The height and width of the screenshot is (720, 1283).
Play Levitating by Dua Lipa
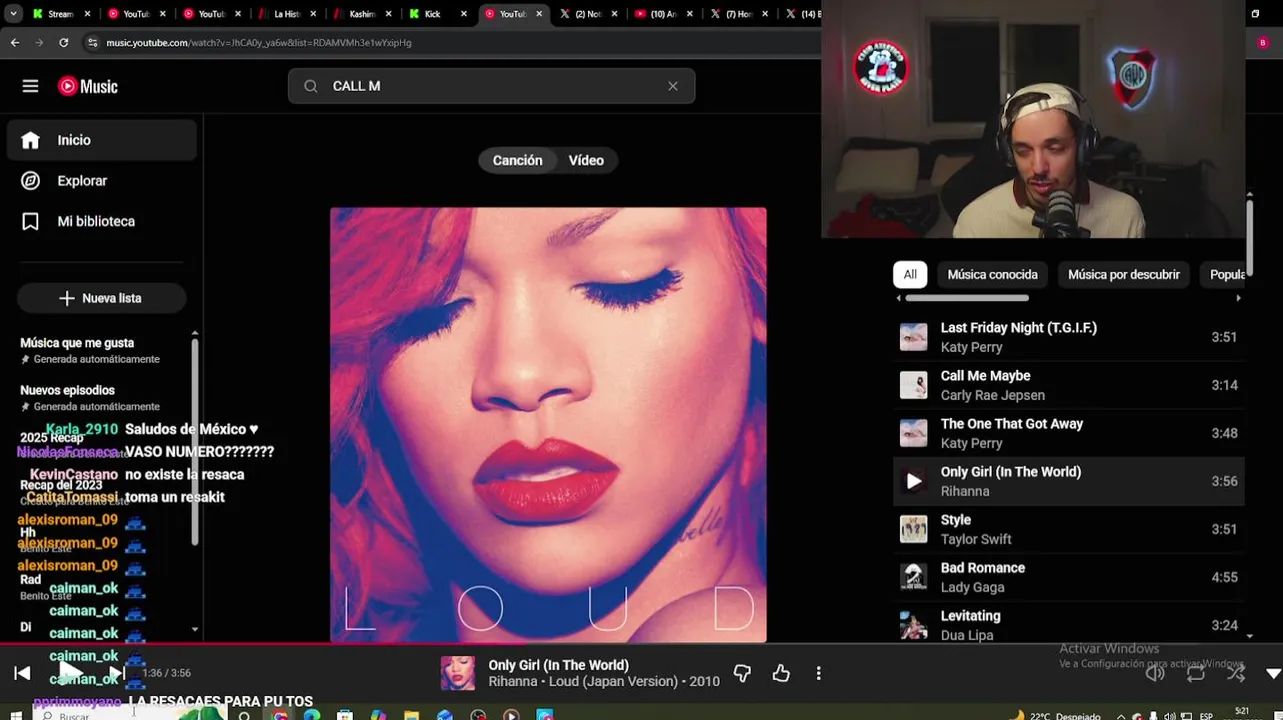click(x=1068, y=625)
